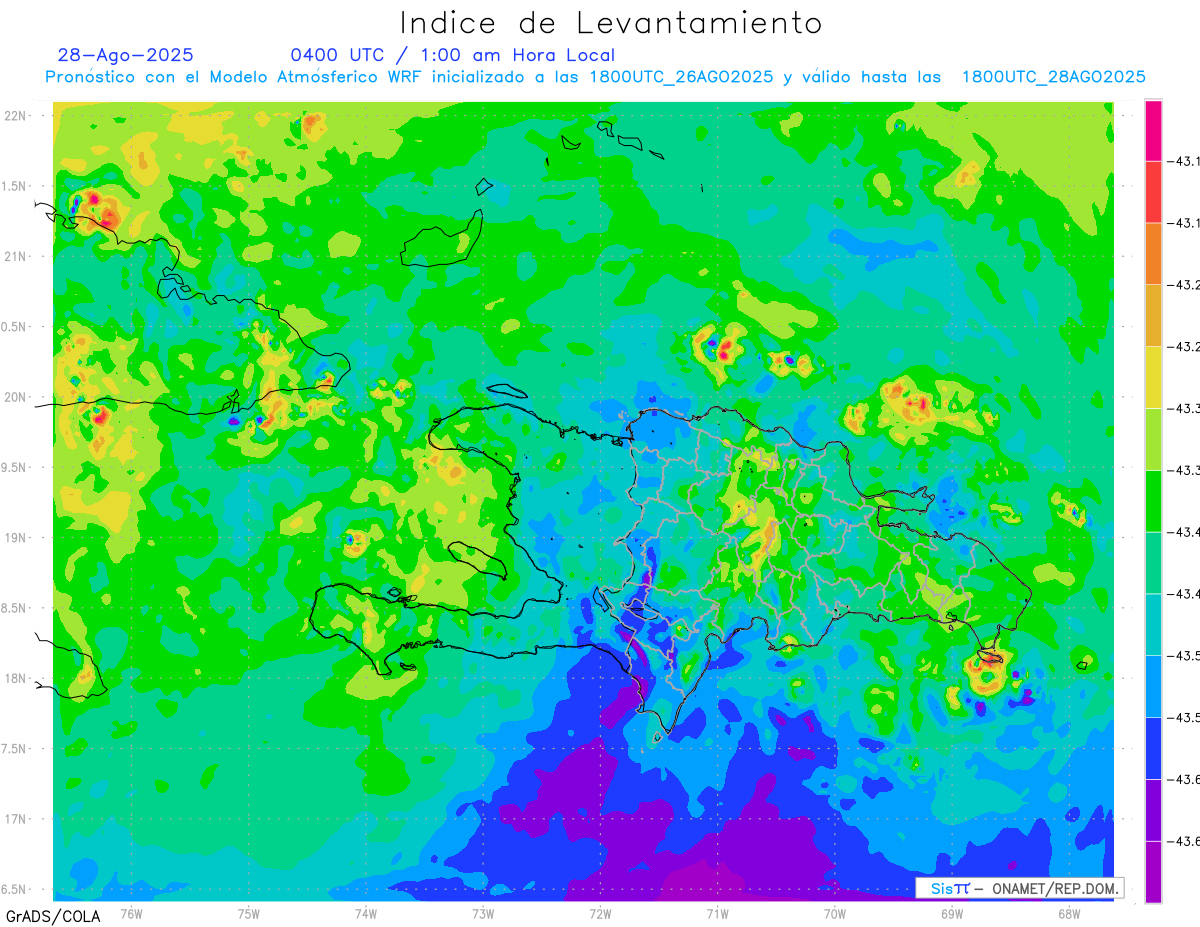Click the '1.5N' latitude tick label

click(x=13, y=186)
